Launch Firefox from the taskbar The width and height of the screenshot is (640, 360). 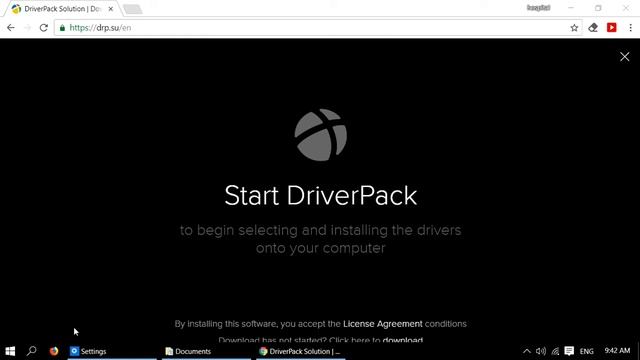(53, 351)
